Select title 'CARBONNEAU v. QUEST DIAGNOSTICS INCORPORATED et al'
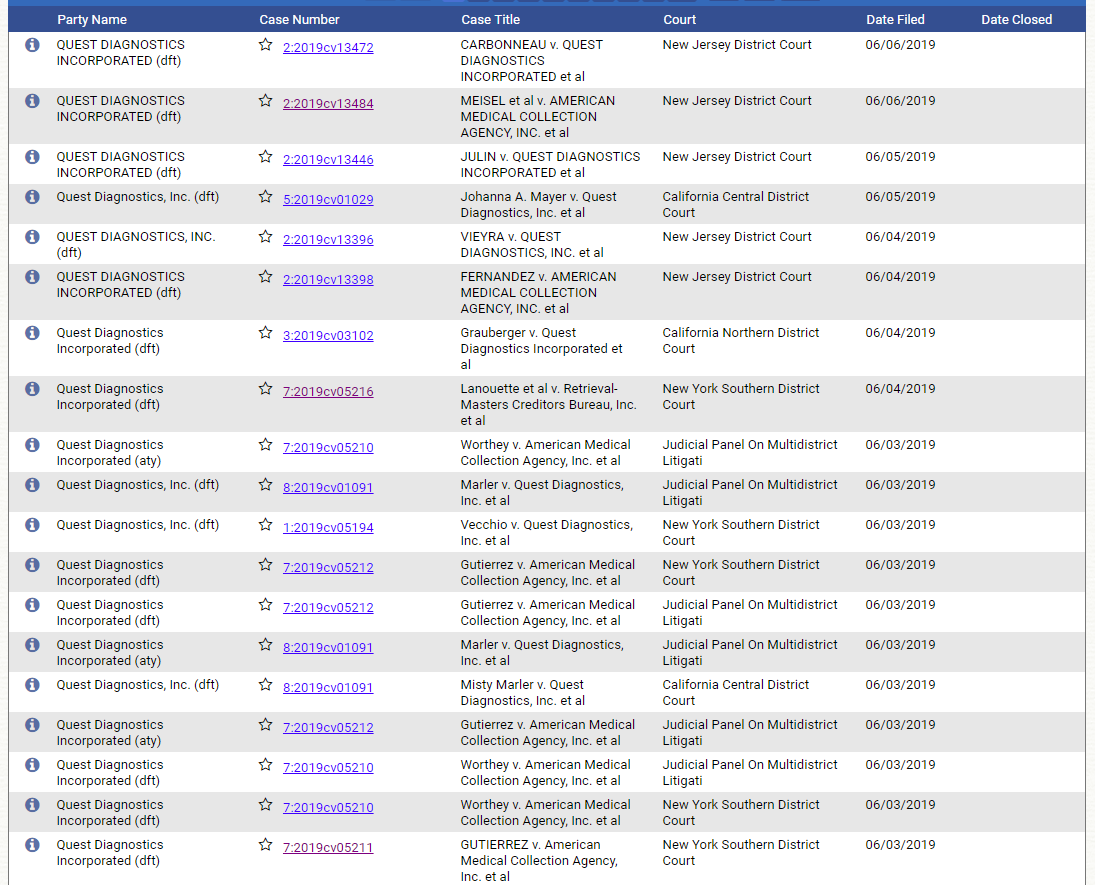Image resolution: width=1095 pixels, height=885 pixels. pyautogui.click(x=531, y=61)
